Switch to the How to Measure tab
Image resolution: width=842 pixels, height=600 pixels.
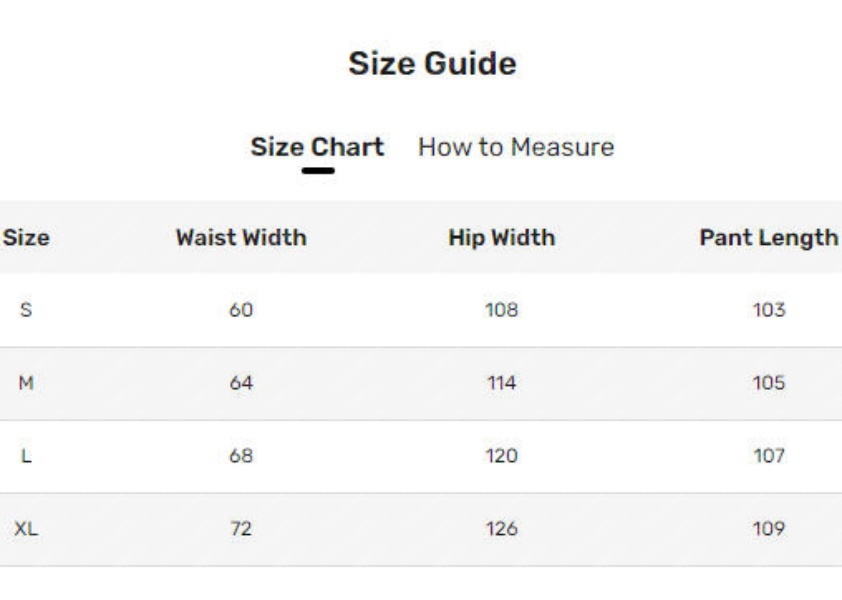(x=516, y=147)
